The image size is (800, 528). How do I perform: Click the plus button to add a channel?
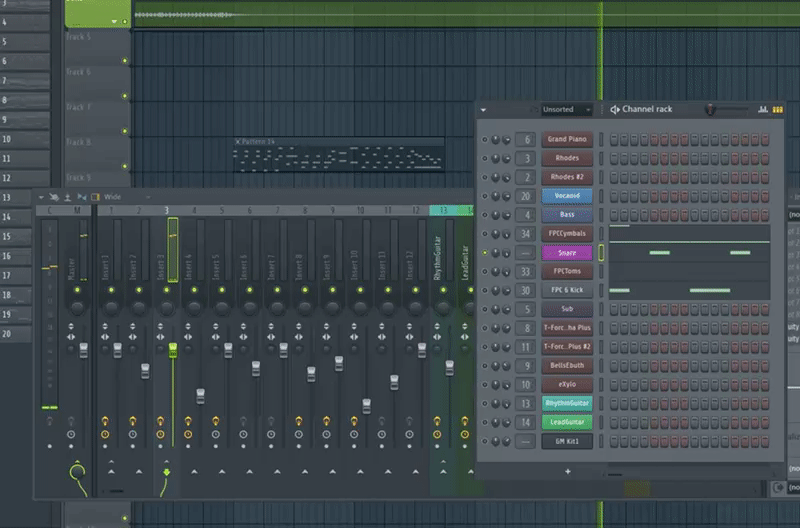pyautogui.click(x=567, y=471)
